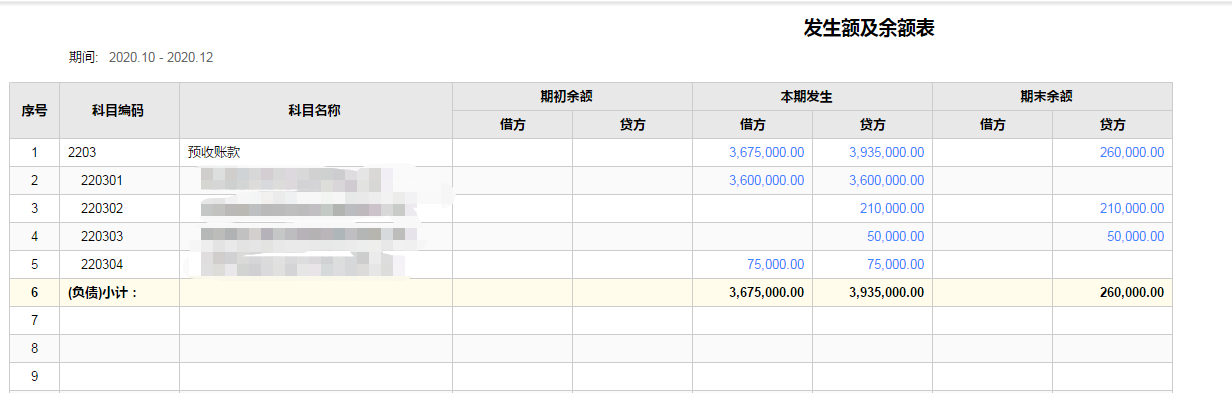Select sub-account 220301
This screenshot has width=1232, height=393.
tap(102, 181)
